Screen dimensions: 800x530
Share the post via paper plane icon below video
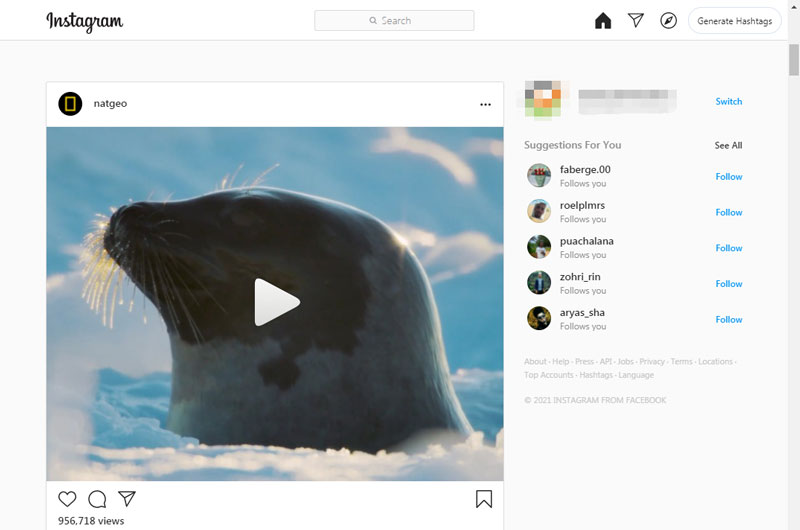pyautogui.click(x=127, y=498)
